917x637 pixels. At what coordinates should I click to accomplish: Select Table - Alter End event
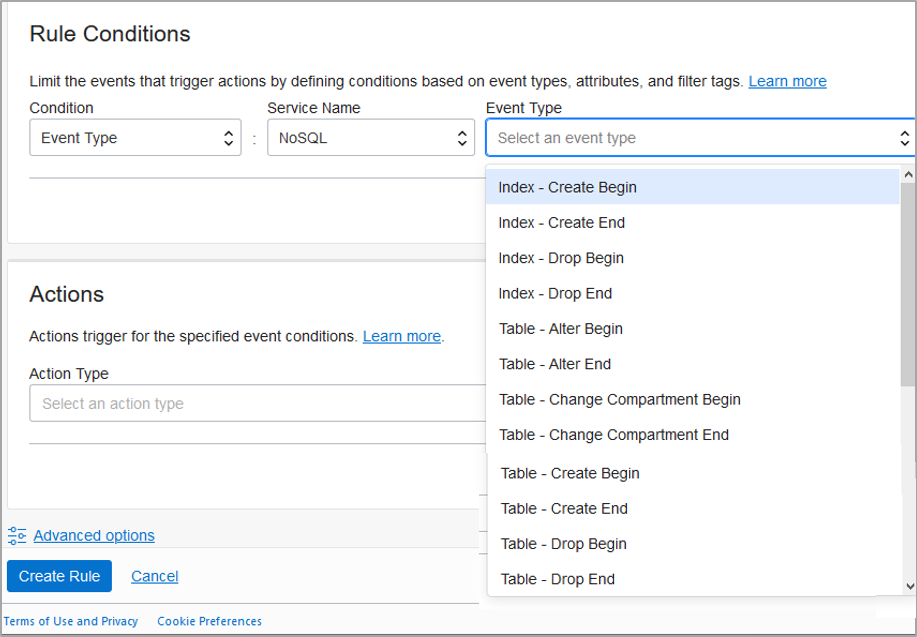coord(555,365)
